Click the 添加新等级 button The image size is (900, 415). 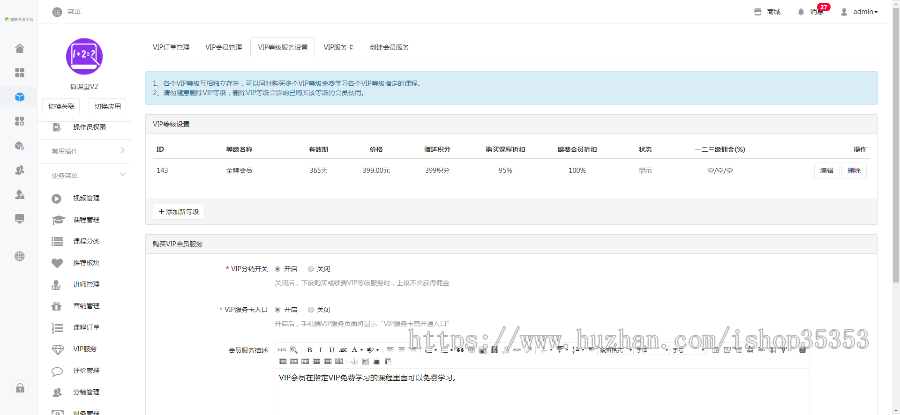(179, 212)
